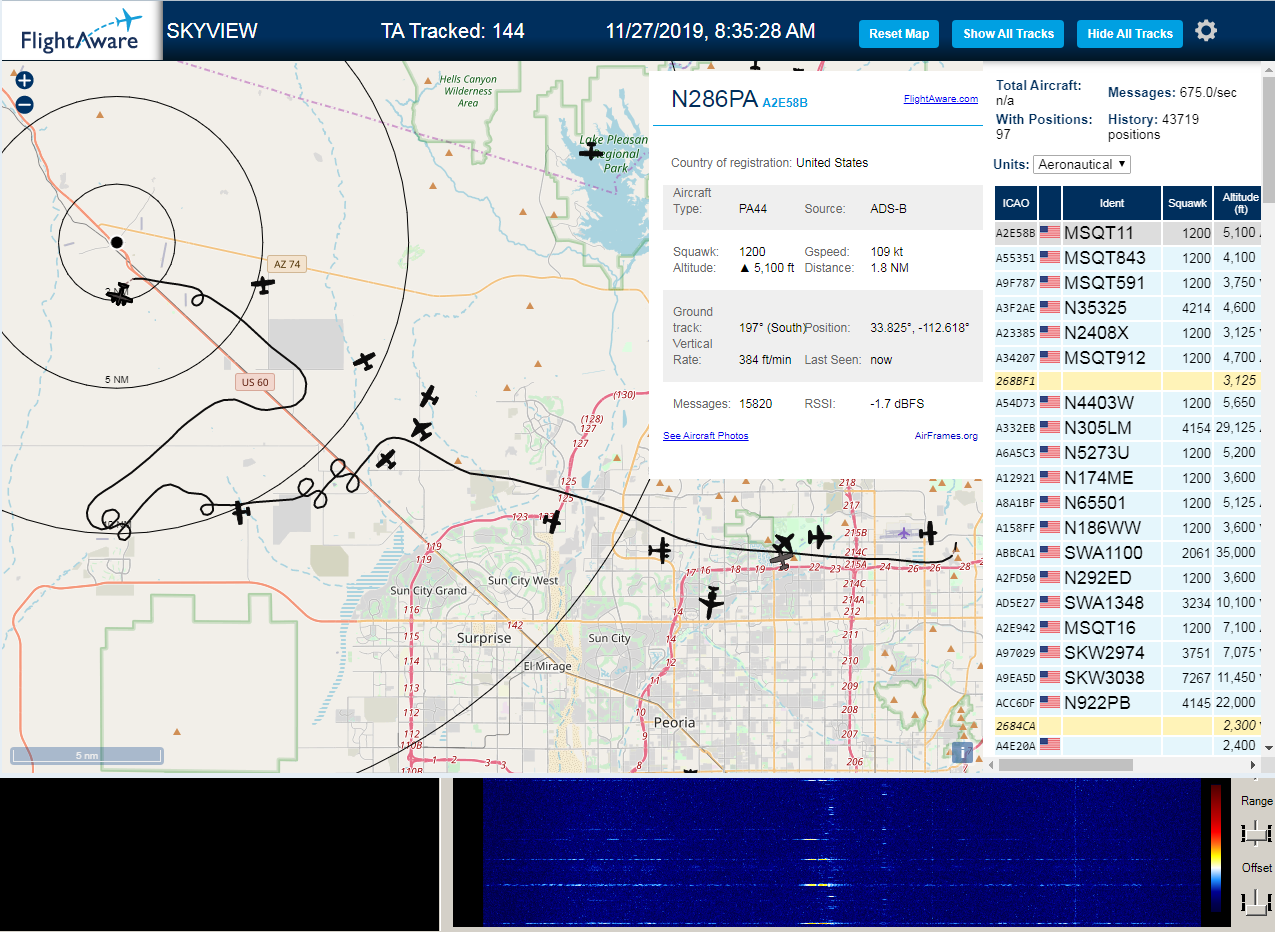Click the N286PA aircraft title

(714, 99)
